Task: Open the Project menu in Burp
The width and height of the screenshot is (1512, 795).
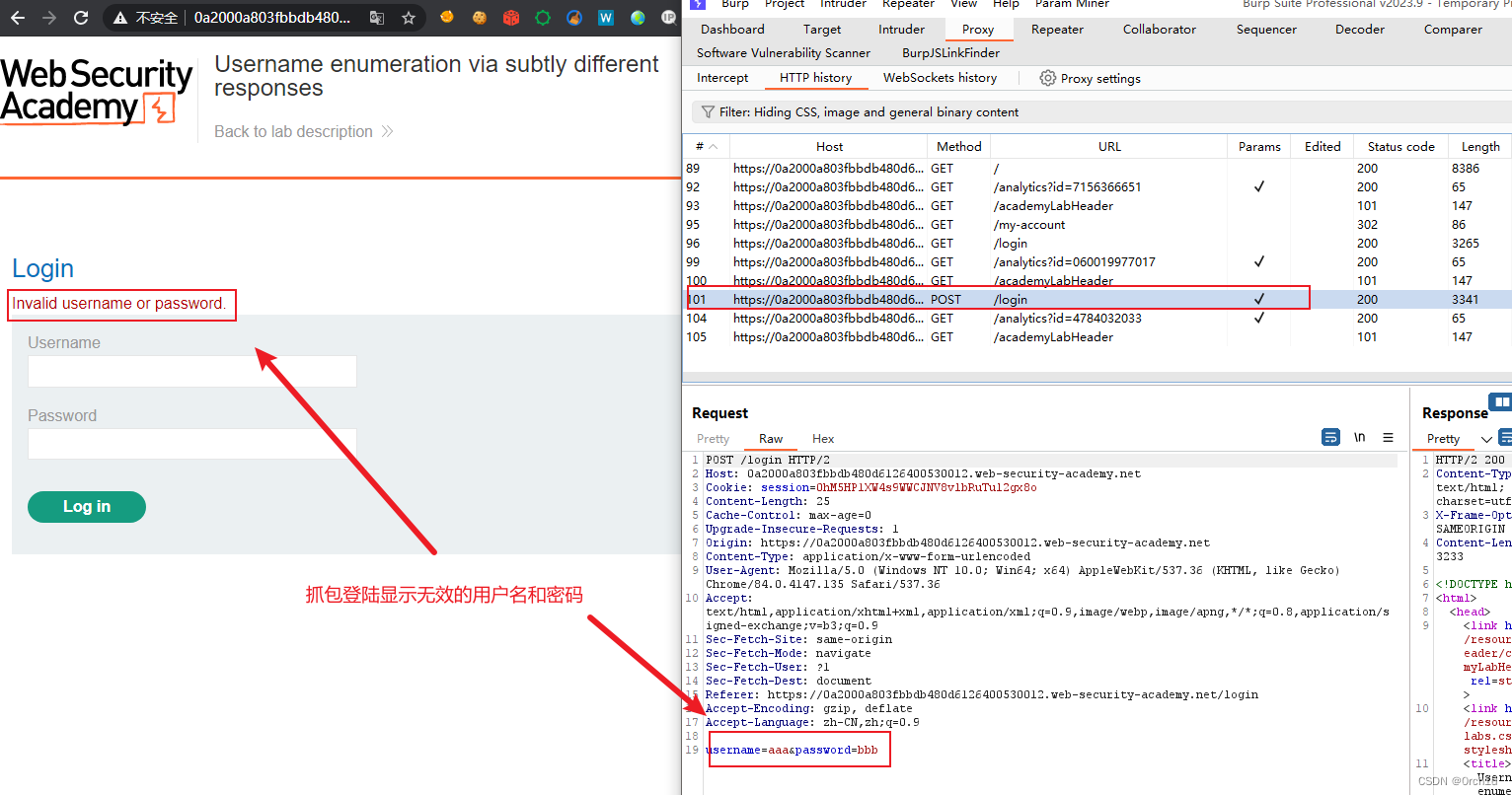Action: [x=785, y=4]
